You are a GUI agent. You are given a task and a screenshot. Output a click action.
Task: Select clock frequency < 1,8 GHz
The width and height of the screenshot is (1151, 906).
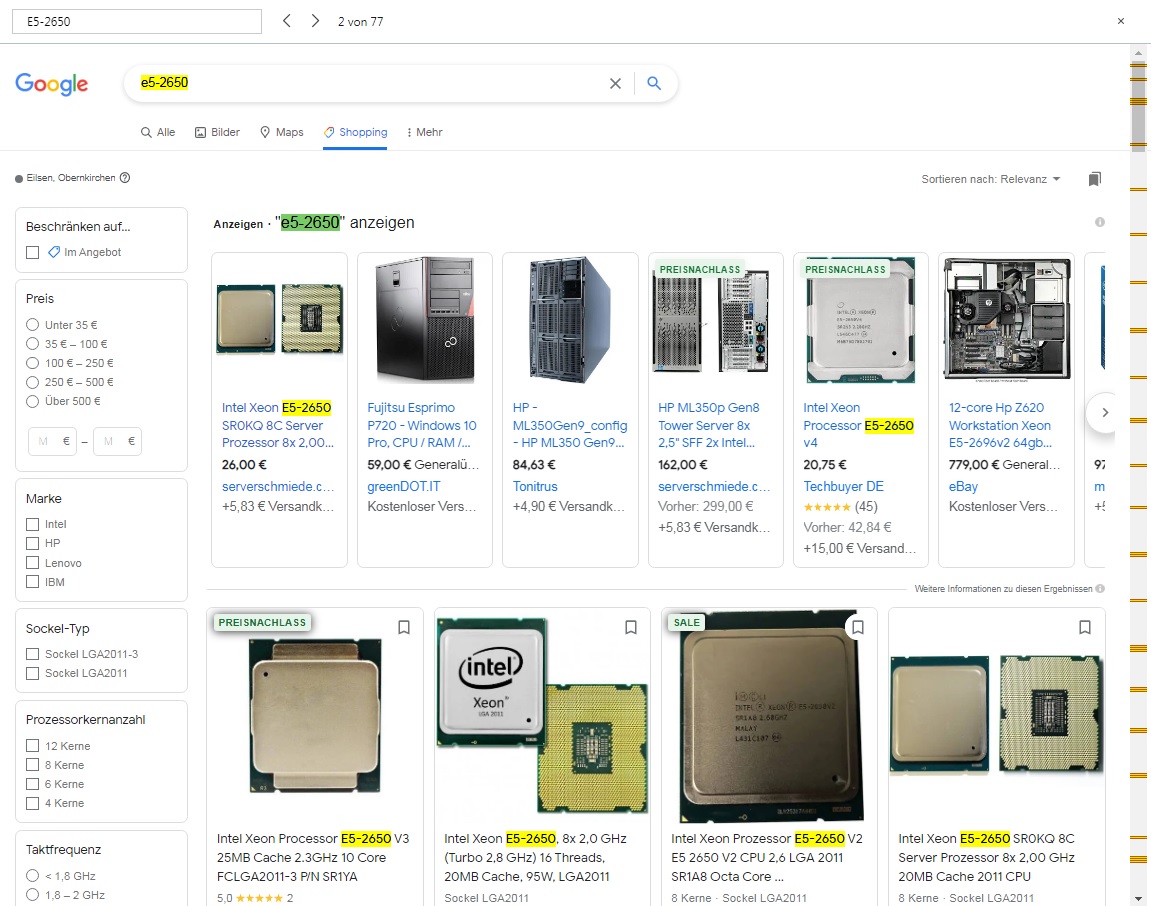(x=32, y=875)
